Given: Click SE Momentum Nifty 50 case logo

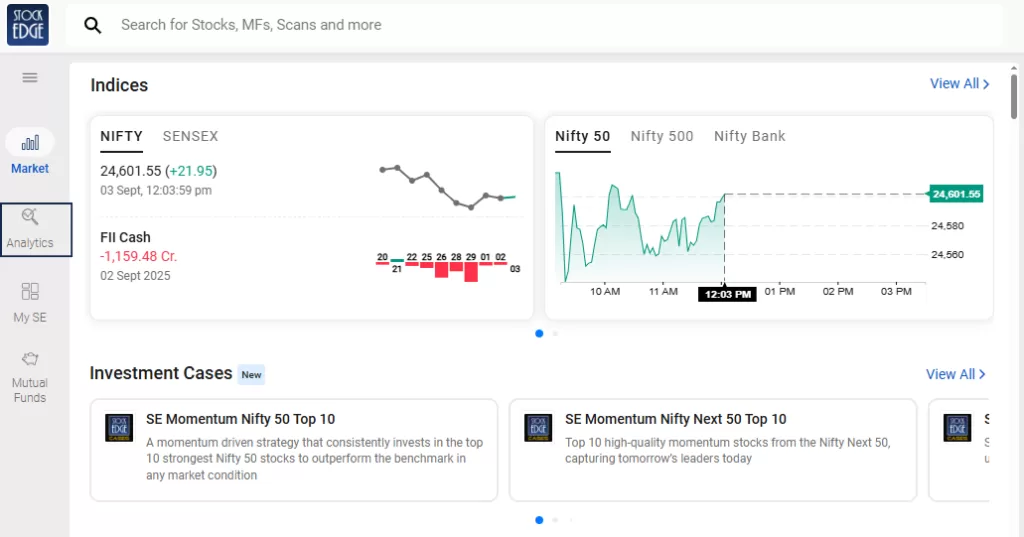Looking at the screenshot, I should [119, 428].
